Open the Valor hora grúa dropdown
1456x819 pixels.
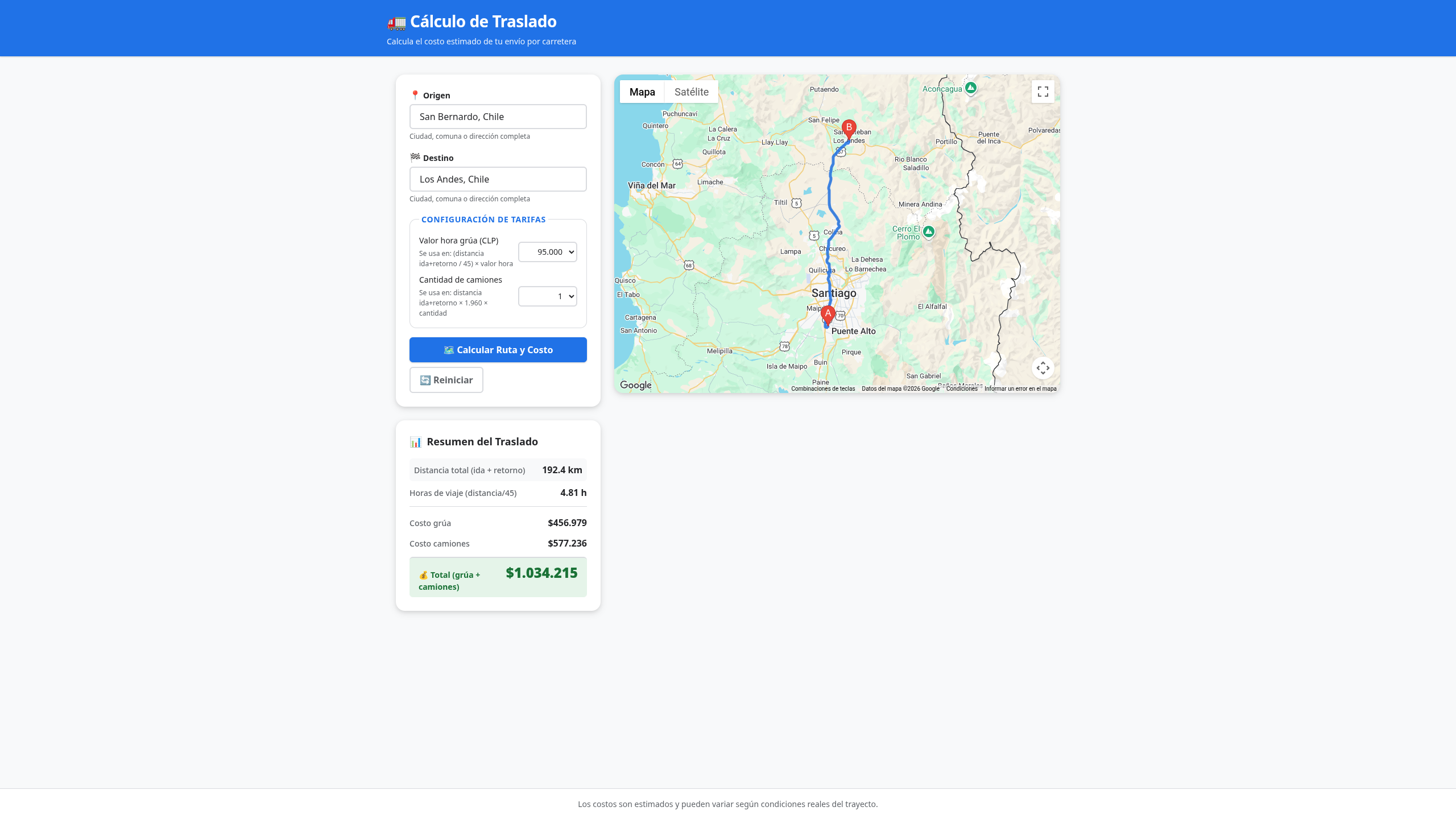[548, 252]
